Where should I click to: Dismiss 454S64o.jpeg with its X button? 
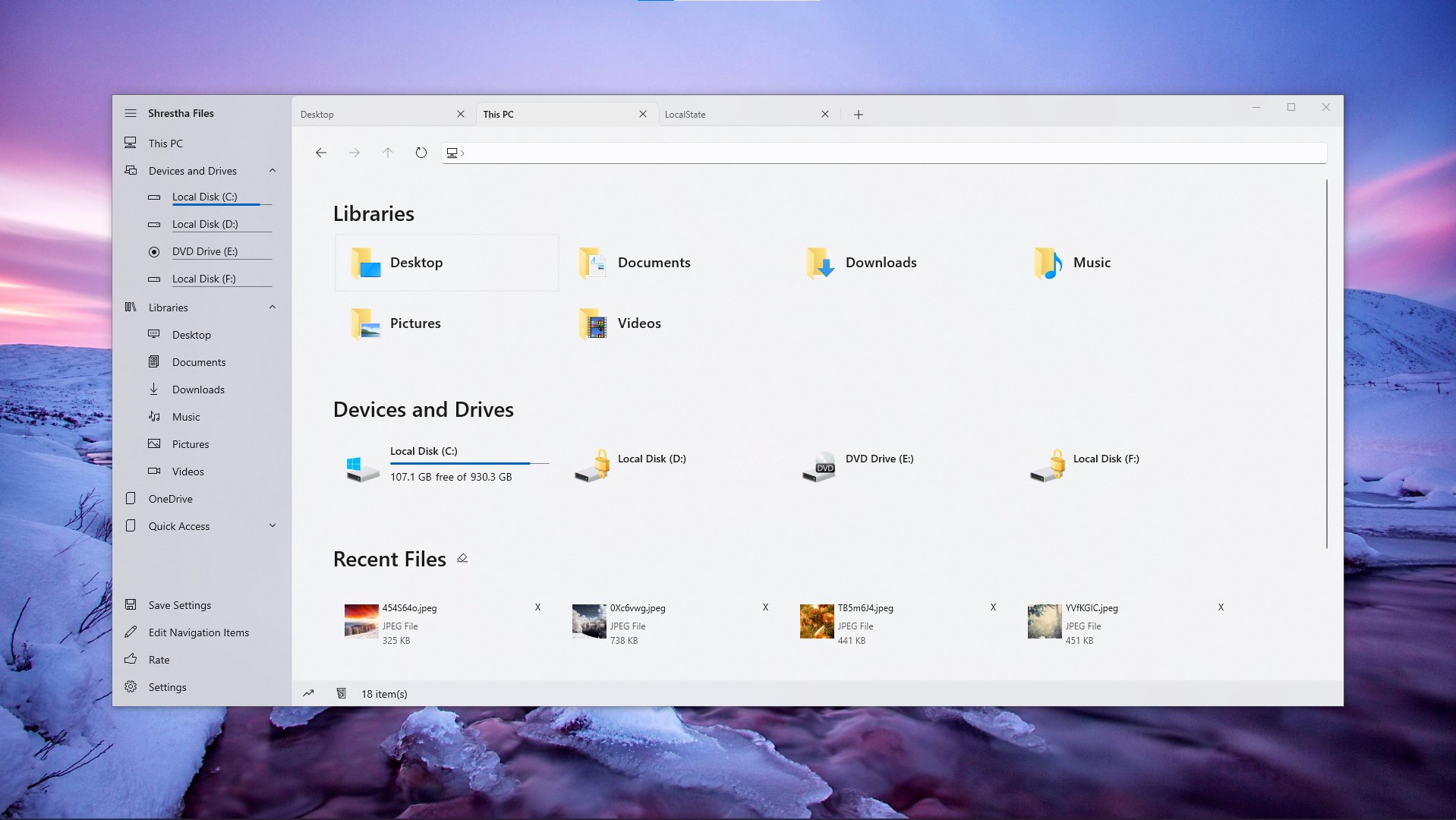point(537,607)
